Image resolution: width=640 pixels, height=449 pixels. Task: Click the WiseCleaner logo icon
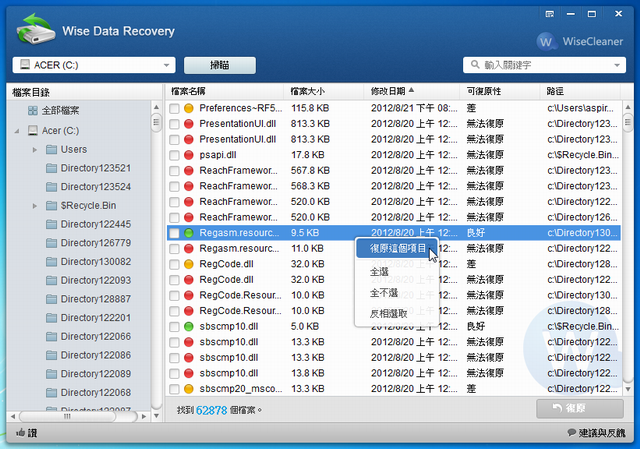[x=547, y=41]
